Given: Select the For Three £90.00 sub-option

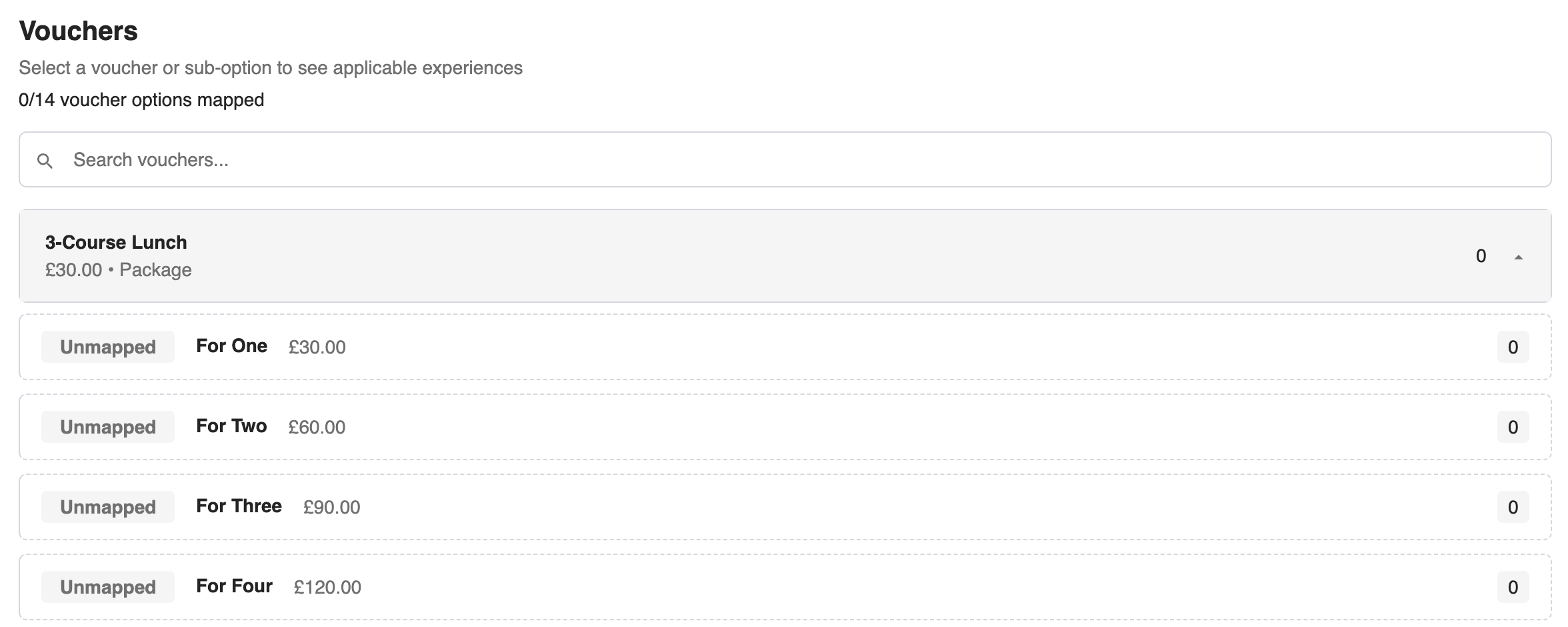Looking at the screenshot, I should (785, 507).
